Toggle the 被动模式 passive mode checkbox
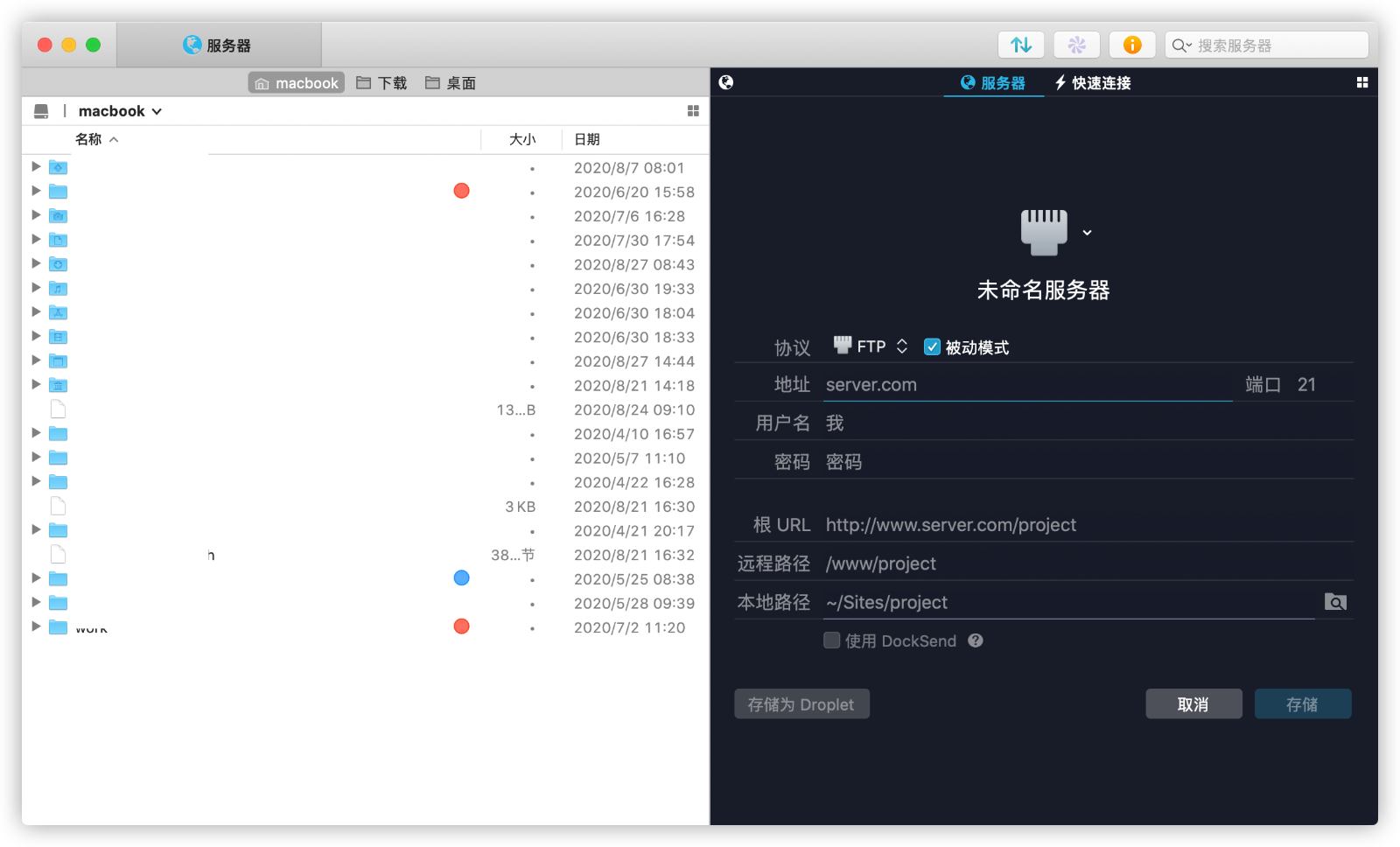 point(932,346)
